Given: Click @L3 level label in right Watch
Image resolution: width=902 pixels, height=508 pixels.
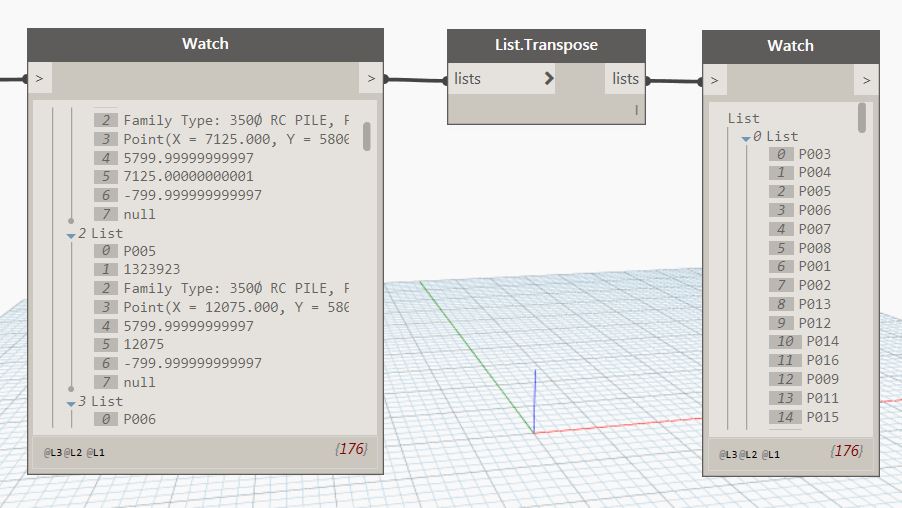Looking at the screenshot, I should point(728,454).
